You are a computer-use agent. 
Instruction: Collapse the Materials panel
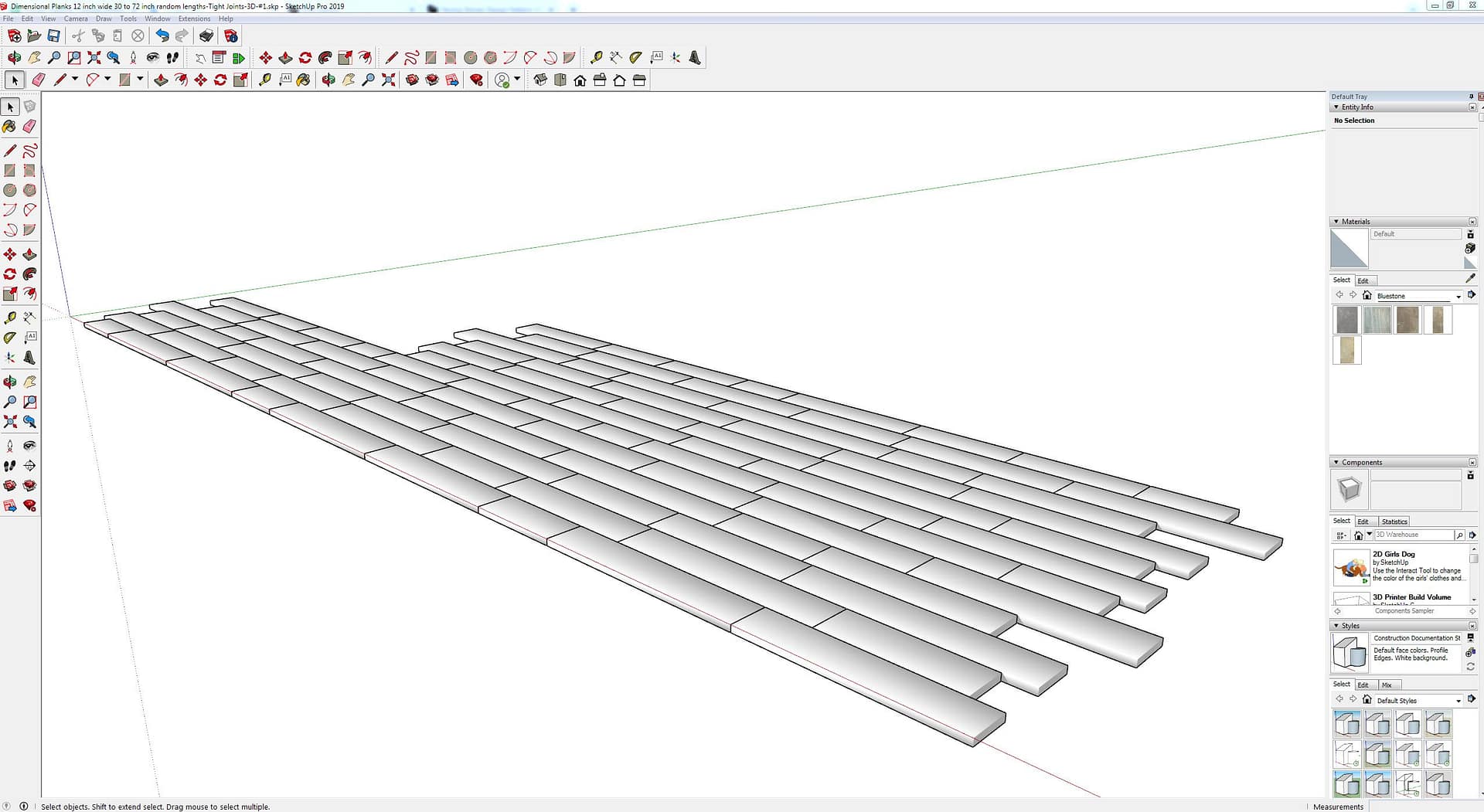click(x=1336, y=222)
